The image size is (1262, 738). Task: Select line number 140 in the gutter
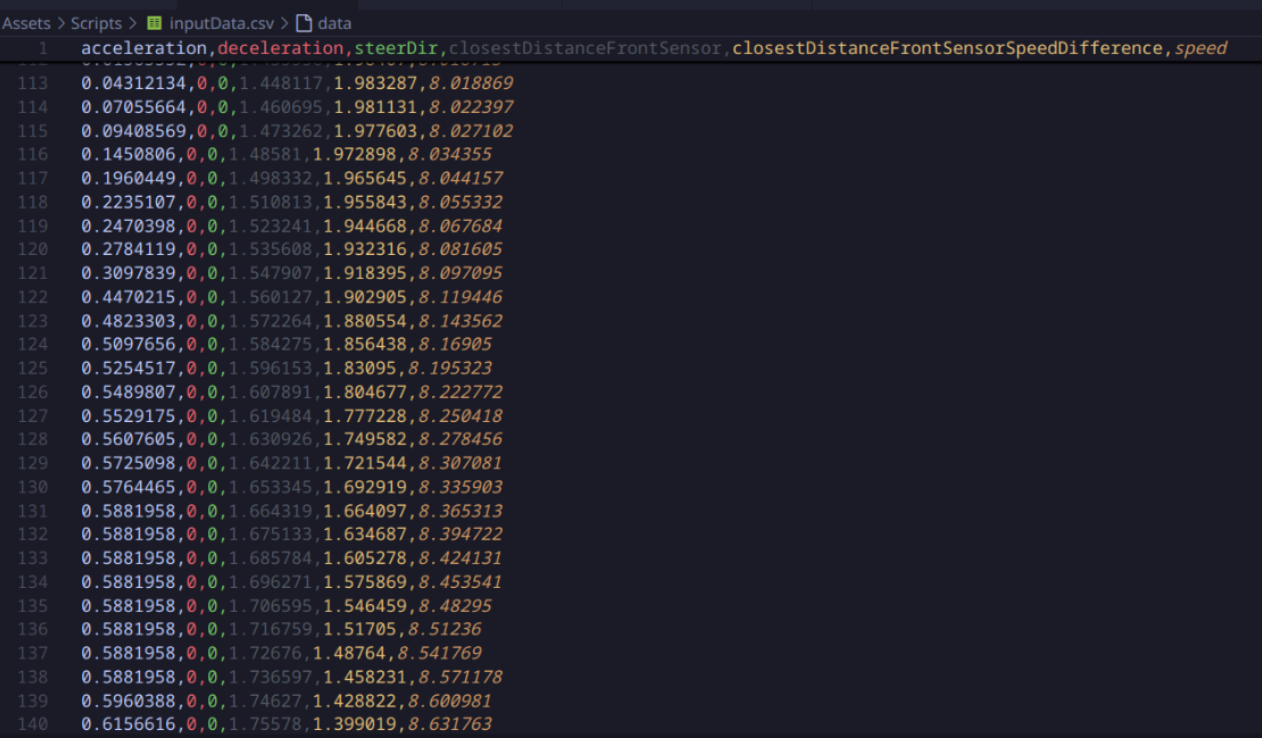coord(33,724)
